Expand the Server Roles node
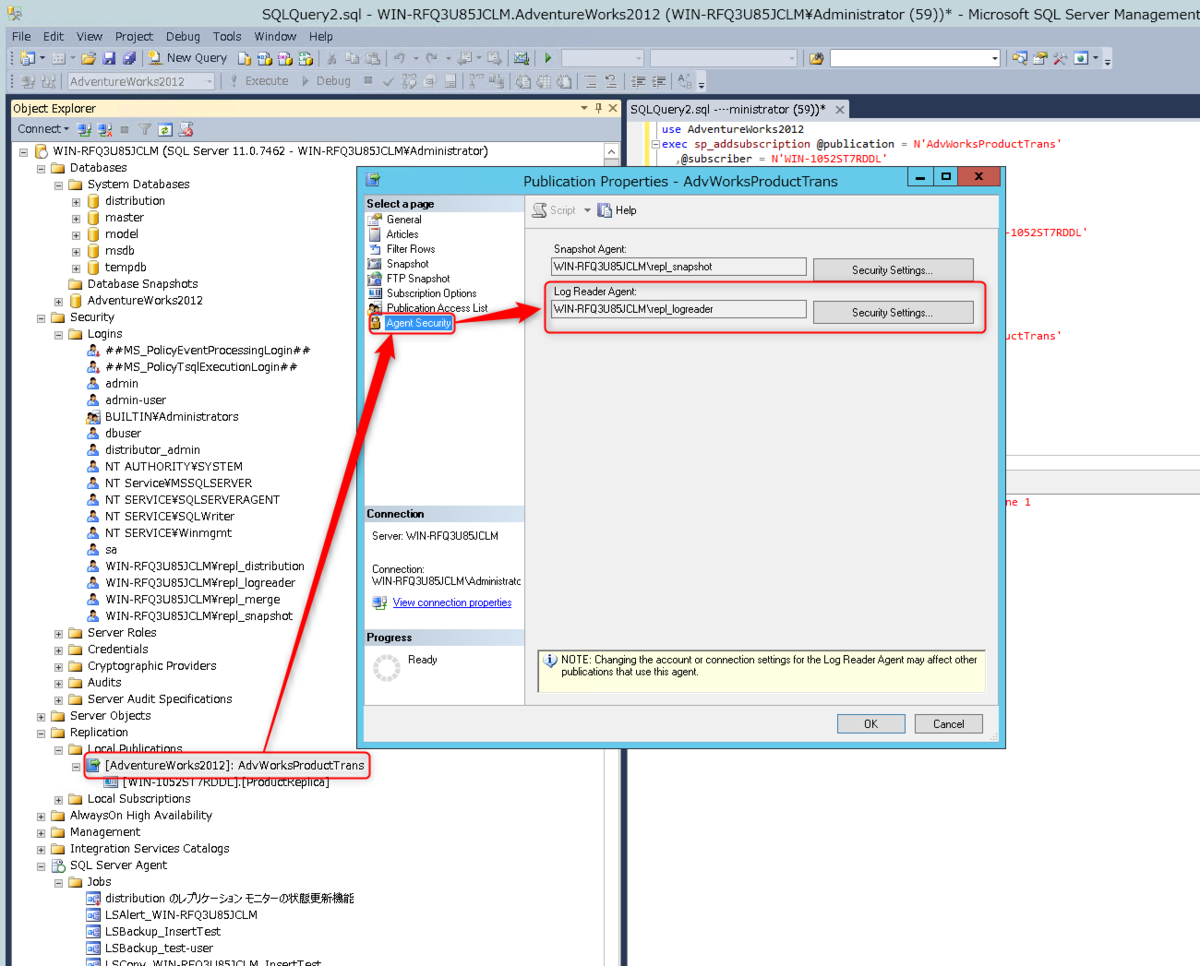The image size is (1200, 966). click(x=59, y=633)
